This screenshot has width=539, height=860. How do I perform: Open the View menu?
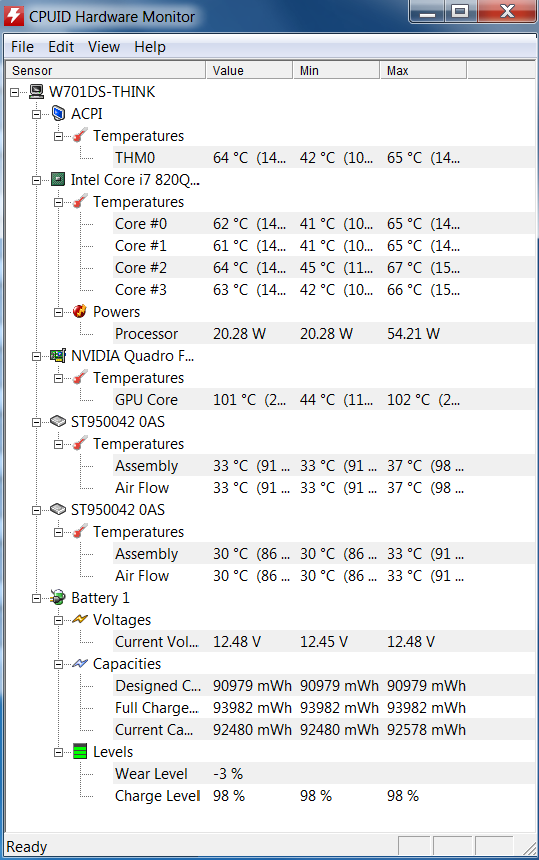(x=104, y=47)
